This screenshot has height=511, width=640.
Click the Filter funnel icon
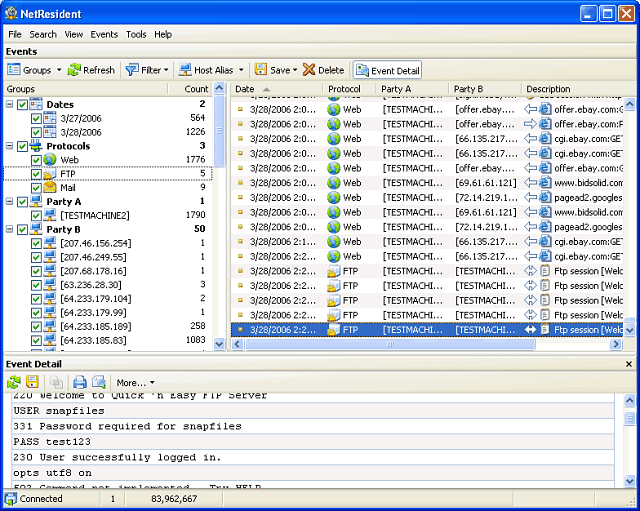coord(132,70)
